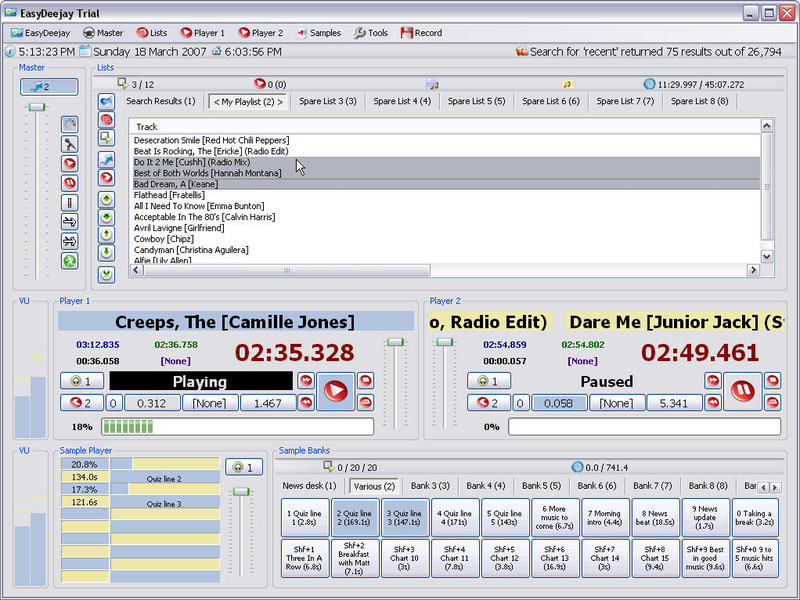Click the arrow icon below the vertical bar icon

(x=70, y=221)
